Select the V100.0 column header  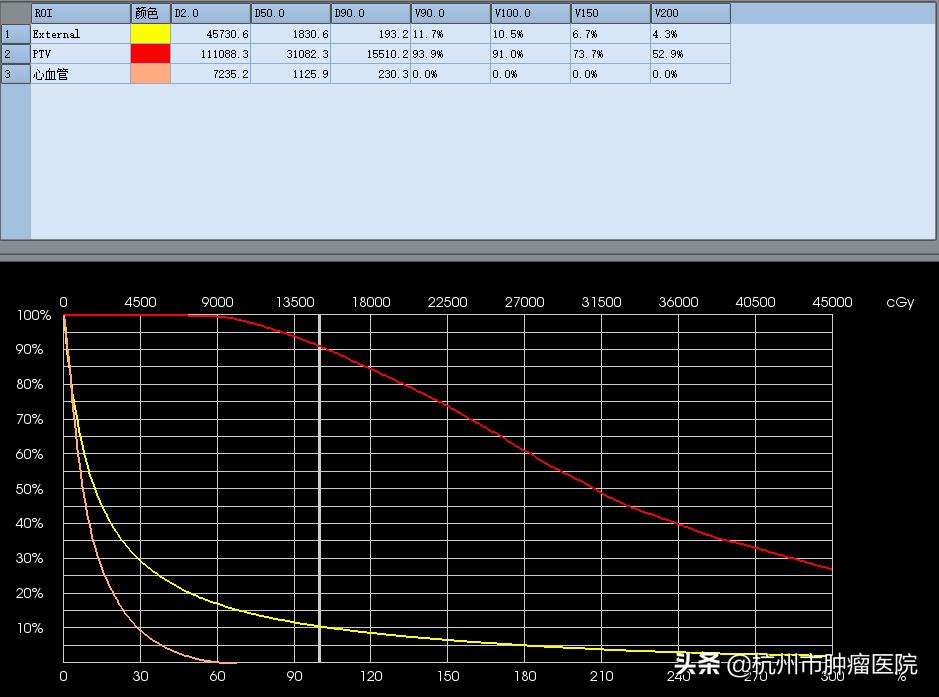[x=530, y=14]
